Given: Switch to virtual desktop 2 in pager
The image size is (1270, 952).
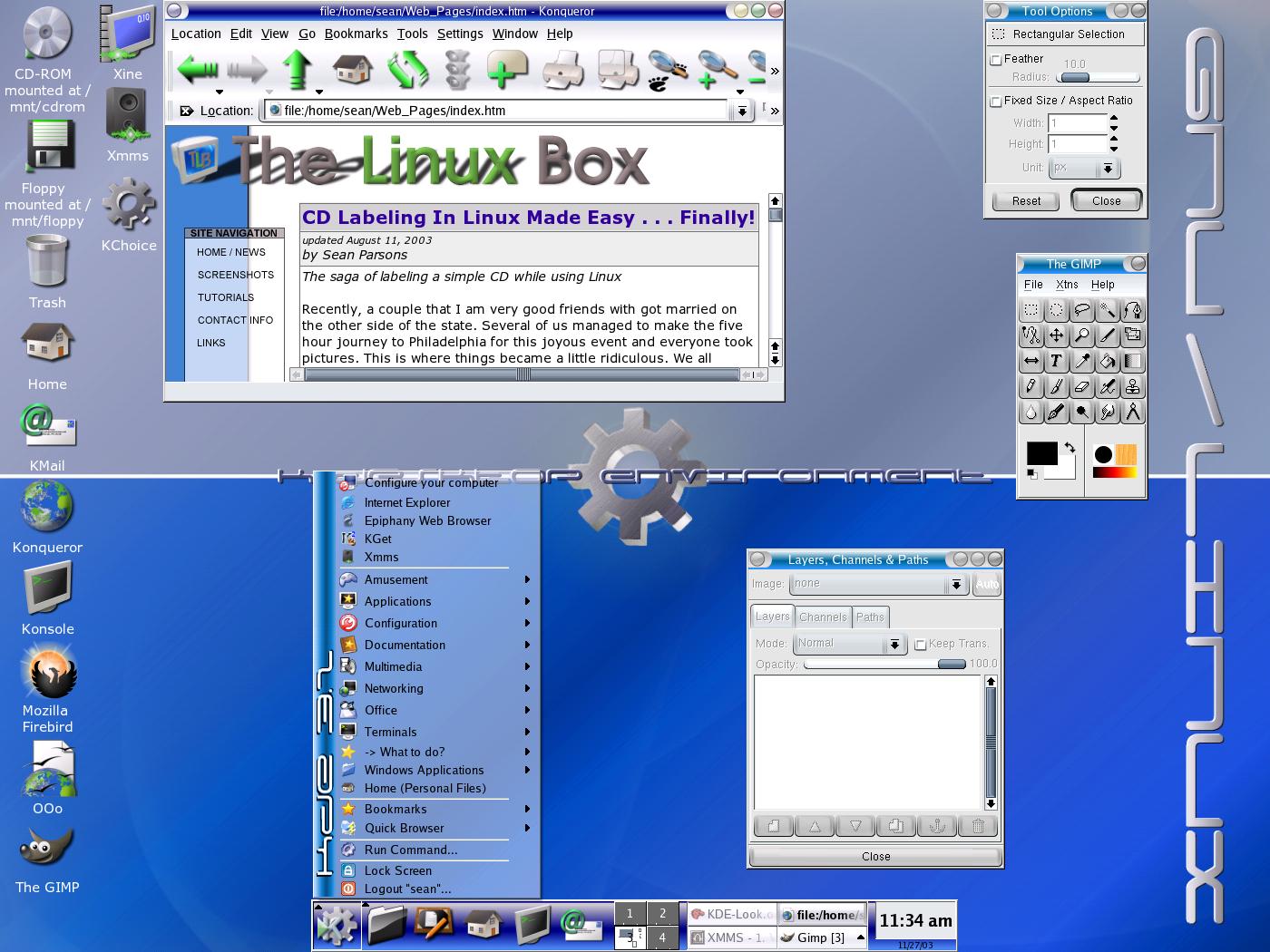Looking at the screenshot, I should (662, 913).
